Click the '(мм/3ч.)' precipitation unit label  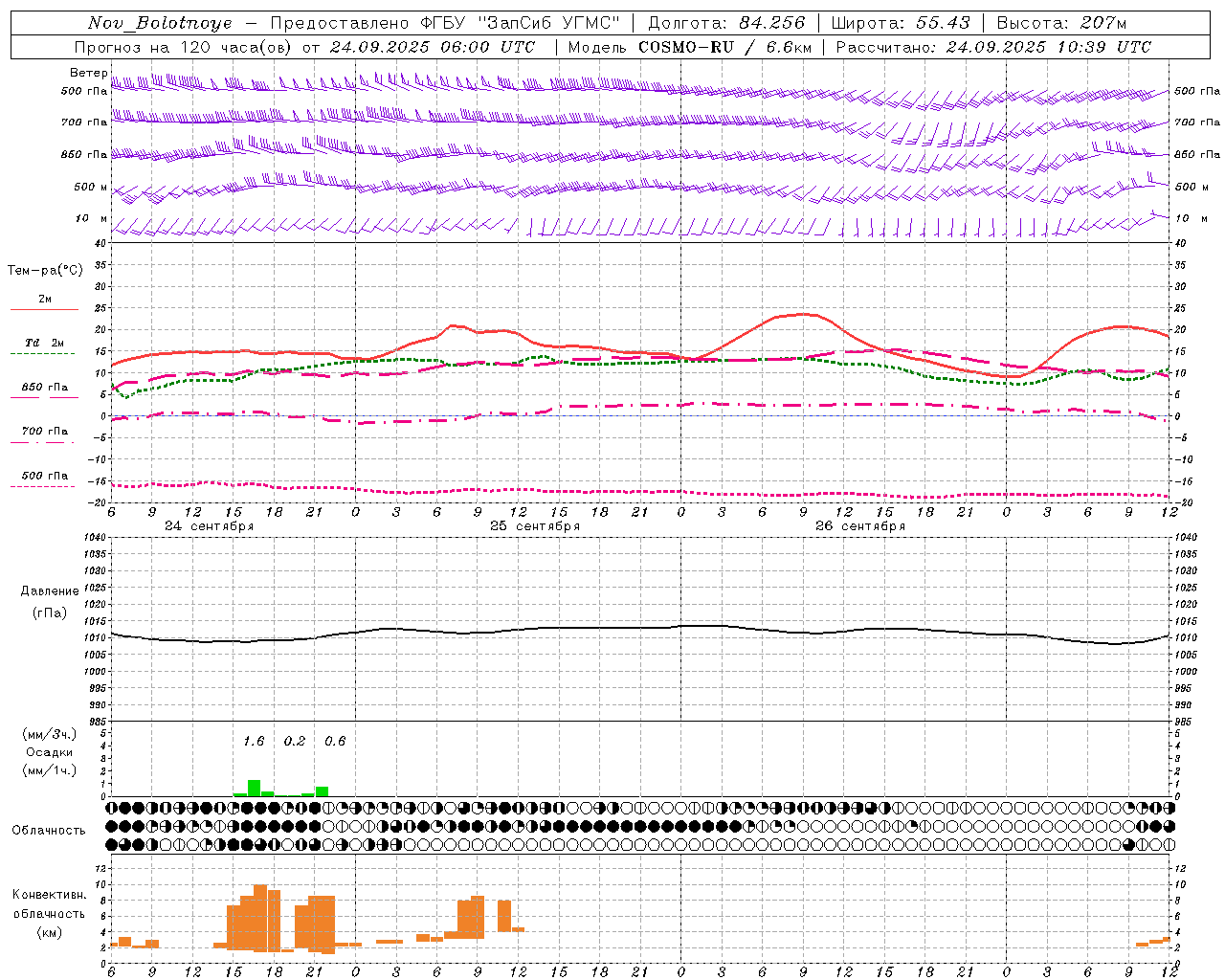(x=50, y=734)
